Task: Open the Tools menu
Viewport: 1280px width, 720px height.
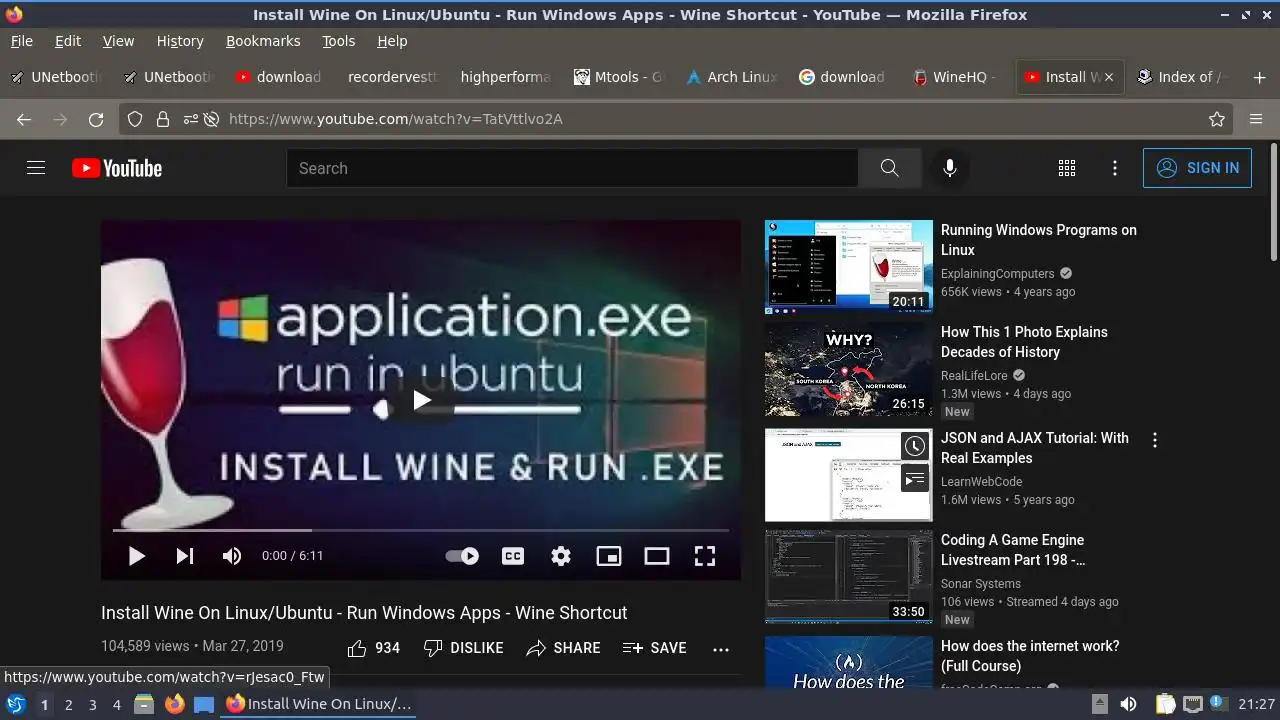Action: pos(338,41)
